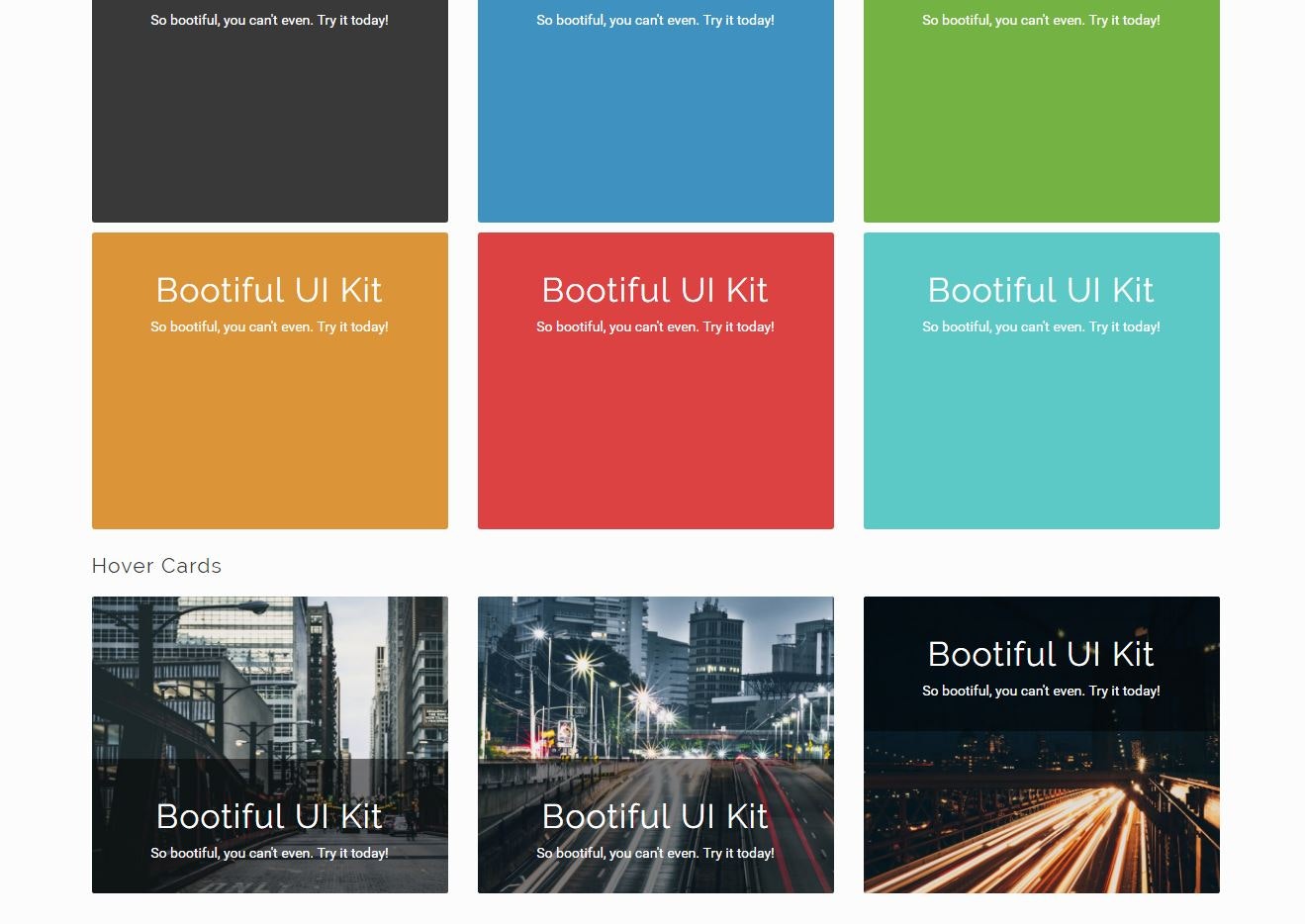Open the left city skyline hover card
The height and width of the screenshot is (924, 1305).
tap(269, 693)
